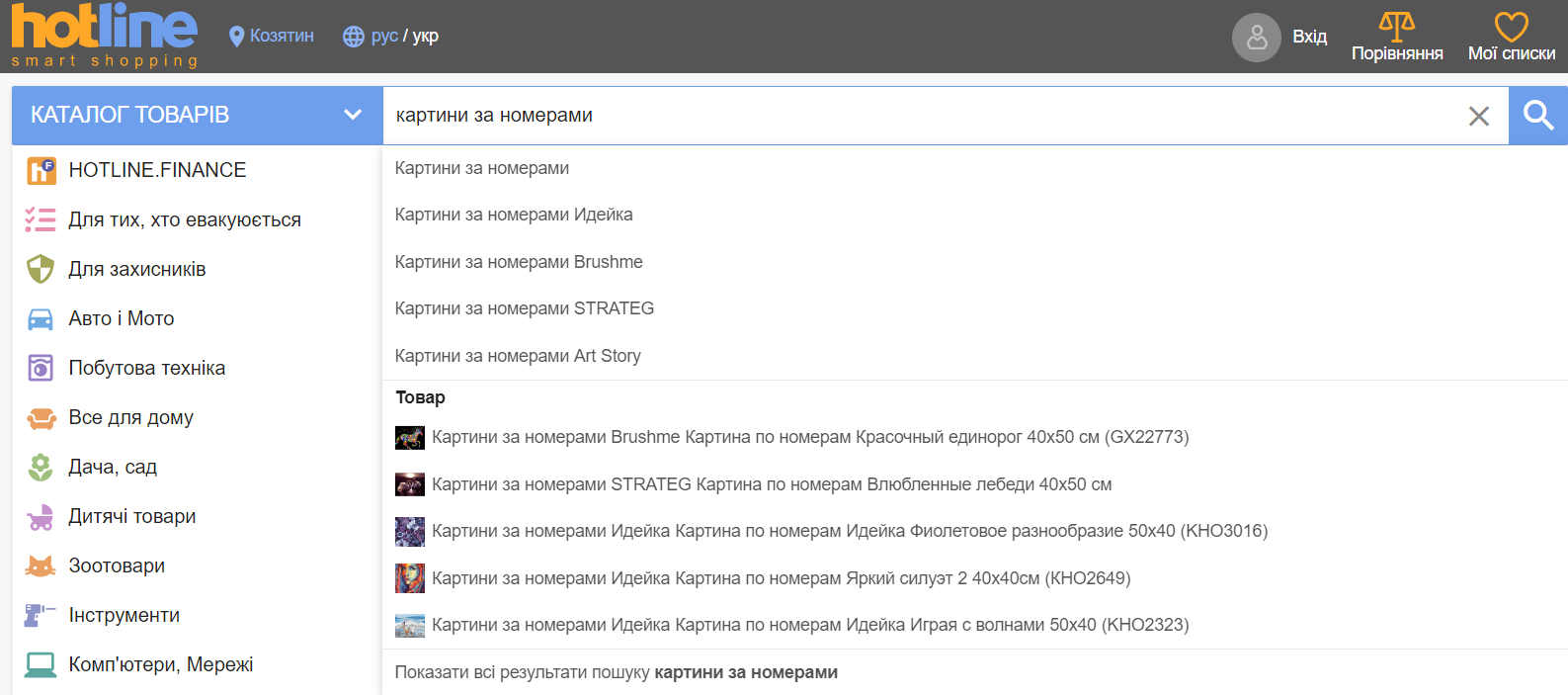The image size is (1568, 695).
Task: Click inside the search input field
Action: pyautogui.click(x=919, y=116)
